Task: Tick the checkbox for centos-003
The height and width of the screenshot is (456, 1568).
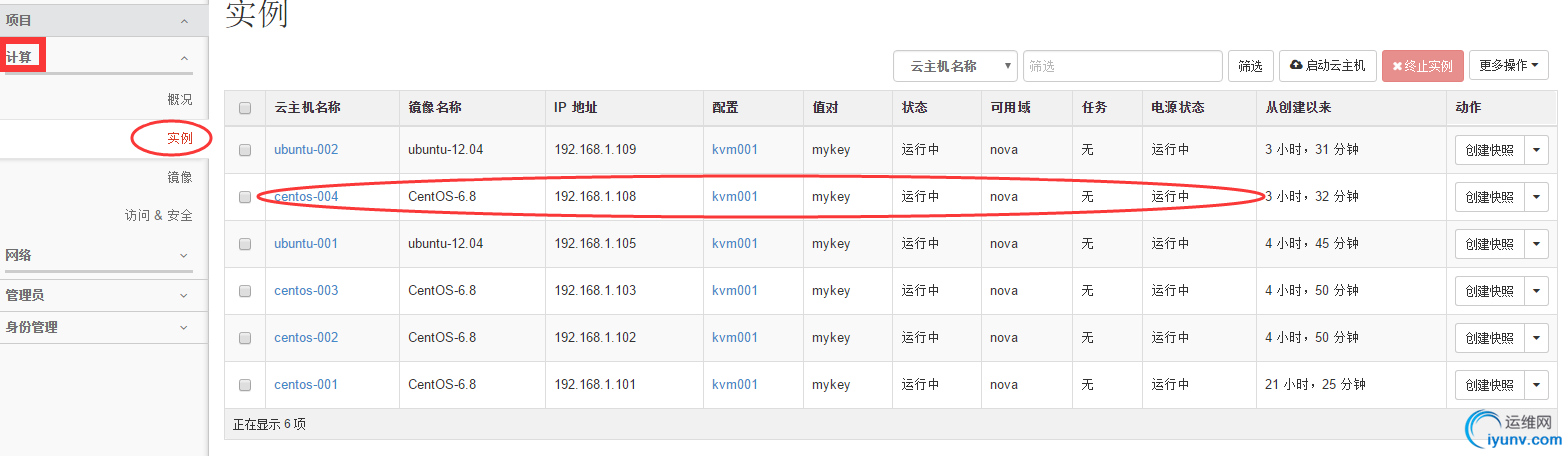Action: coord(245,291)
